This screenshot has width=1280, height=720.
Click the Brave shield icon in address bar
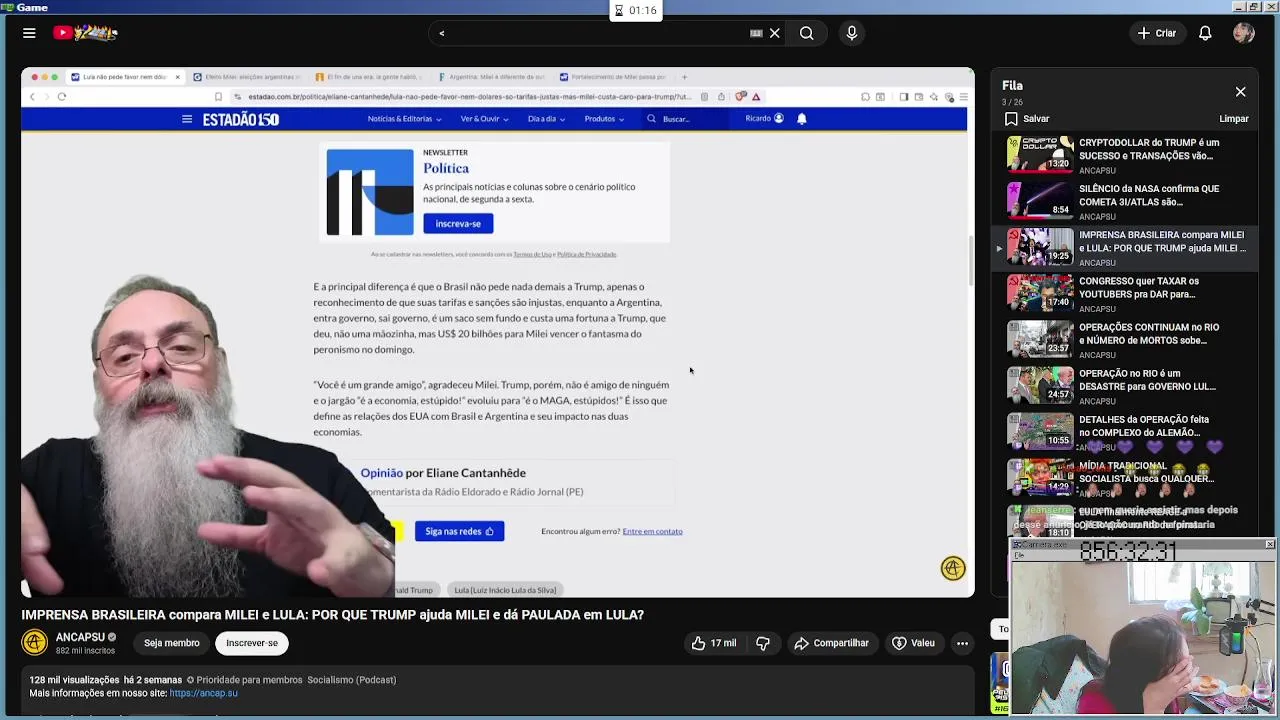coord(741,97)
